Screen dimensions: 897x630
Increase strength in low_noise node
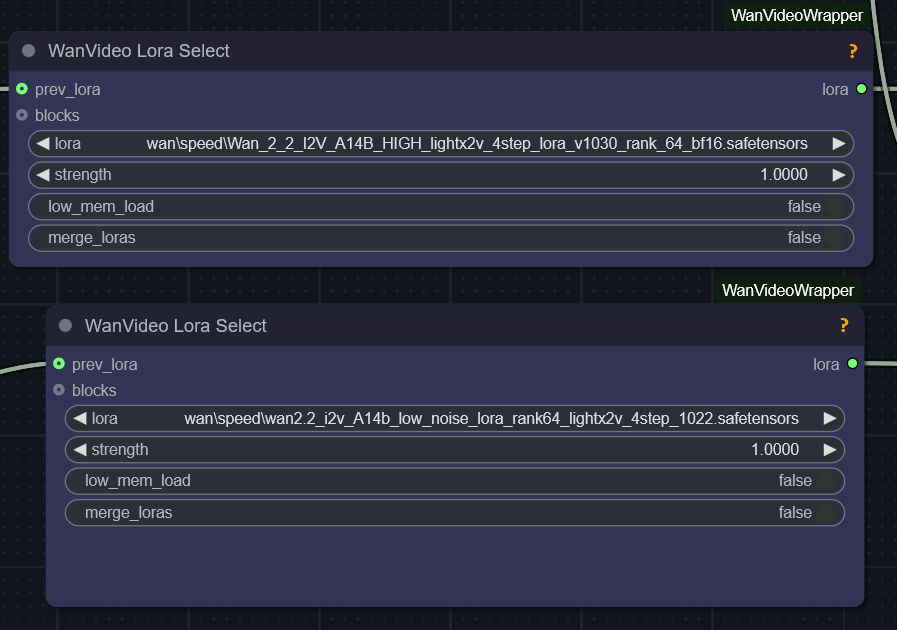coord(829,450)
